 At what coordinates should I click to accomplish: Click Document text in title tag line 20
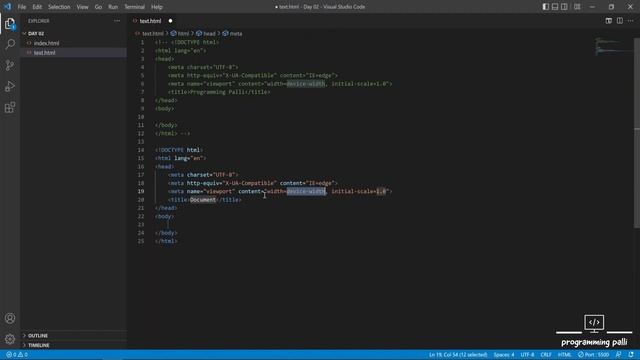click(x=203, y=200)
